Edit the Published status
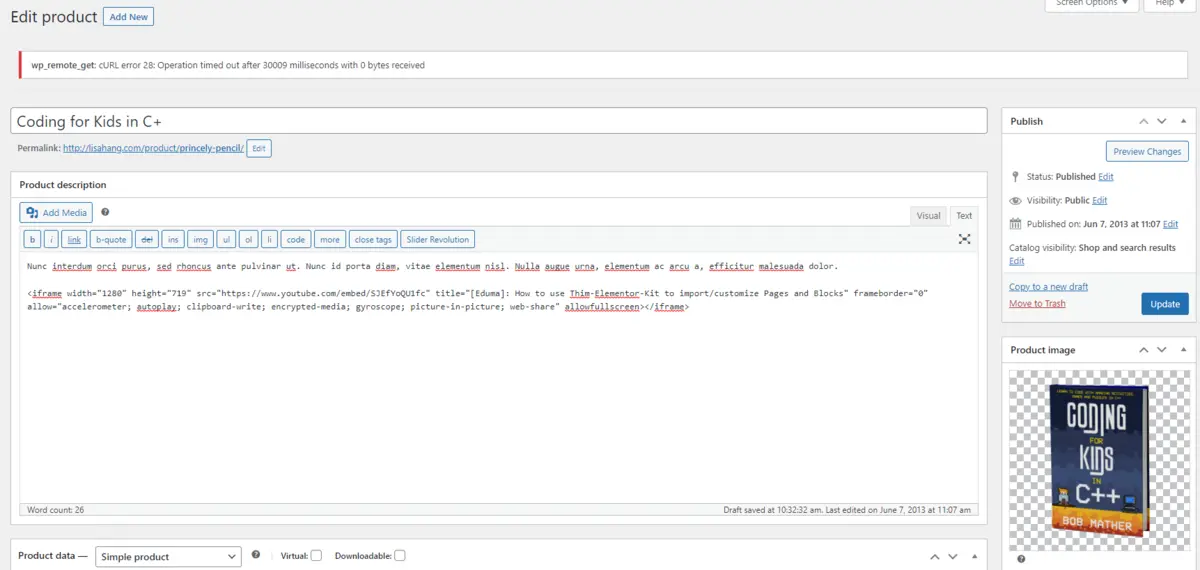The height and width of the screenshot is (570, 1200). 1106,177
